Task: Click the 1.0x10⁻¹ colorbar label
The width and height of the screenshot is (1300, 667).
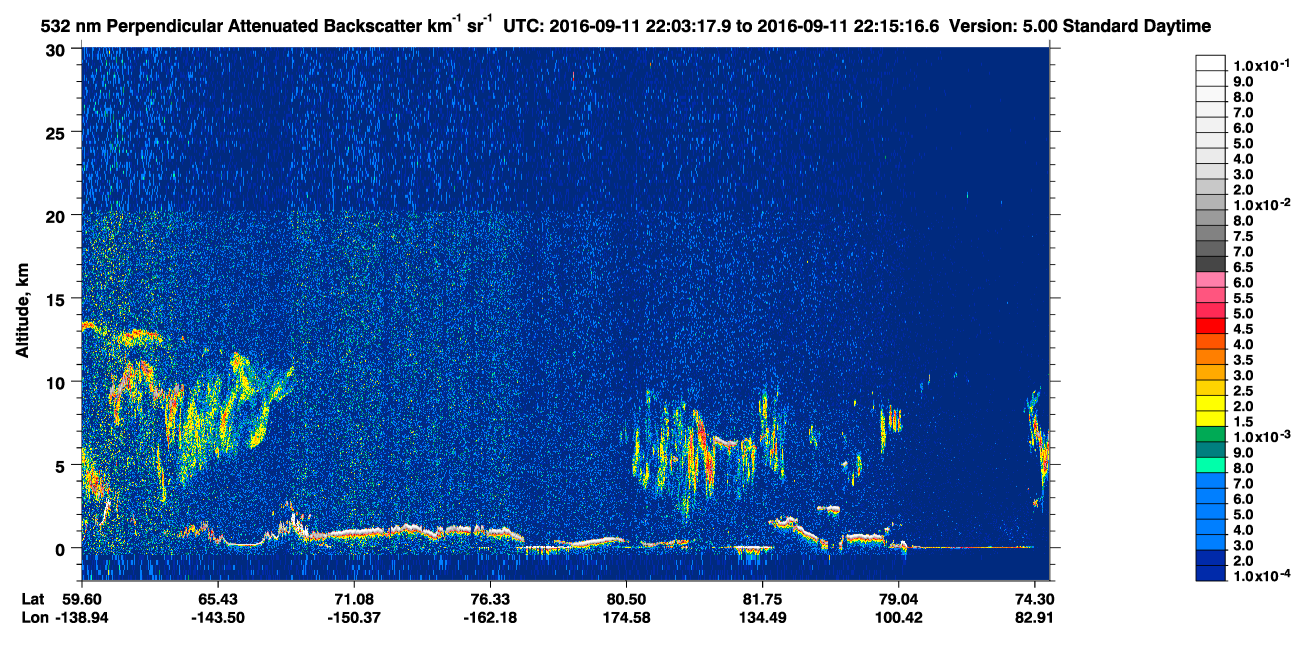Action: click(x=1262, y=66)
